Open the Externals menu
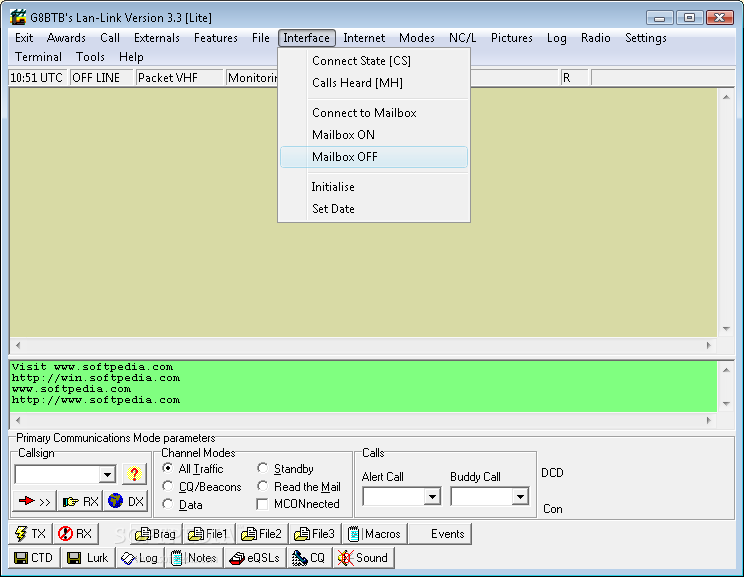This screenshot has height=577, width=744. click(157, 38)
